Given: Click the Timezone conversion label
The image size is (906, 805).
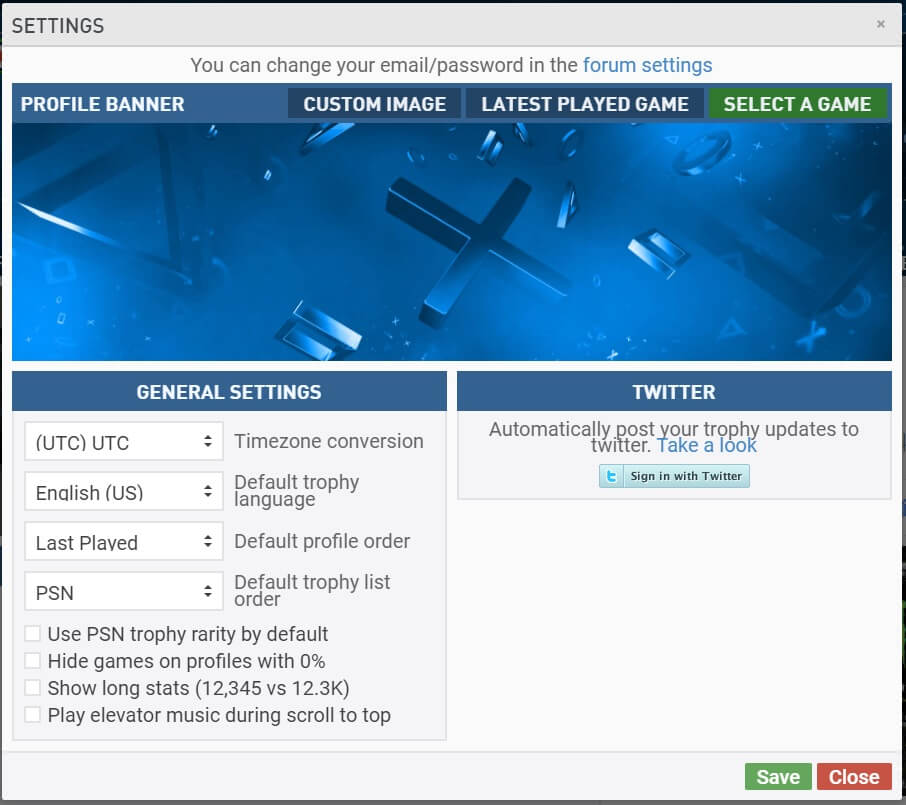Looking at the screenshot, I should (x=329, y=442).
